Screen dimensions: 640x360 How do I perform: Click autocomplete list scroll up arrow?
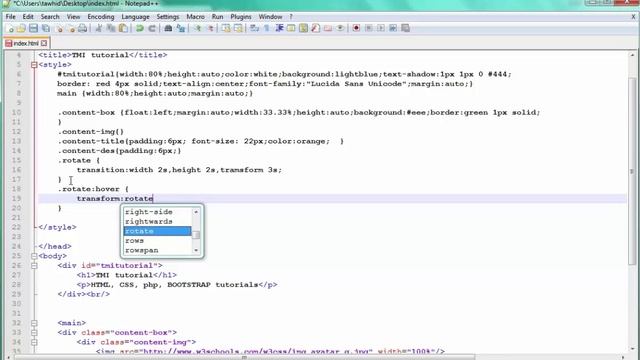click(x=196, y=212)
